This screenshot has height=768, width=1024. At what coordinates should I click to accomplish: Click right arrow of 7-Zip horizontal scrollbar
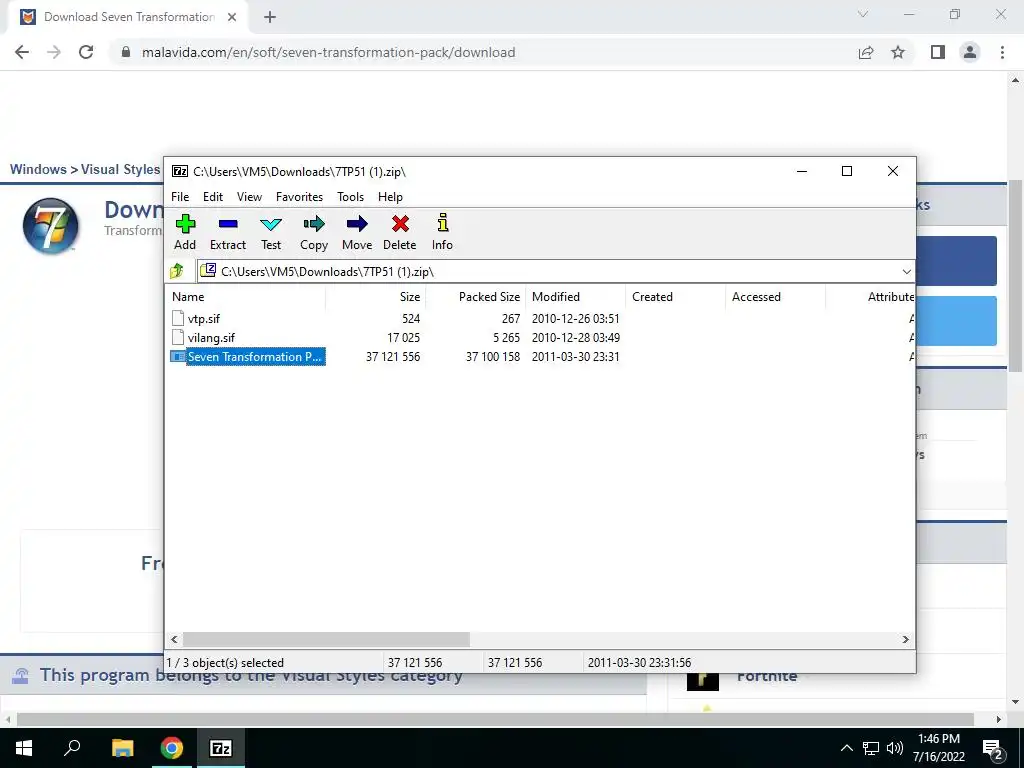[905, 639]
